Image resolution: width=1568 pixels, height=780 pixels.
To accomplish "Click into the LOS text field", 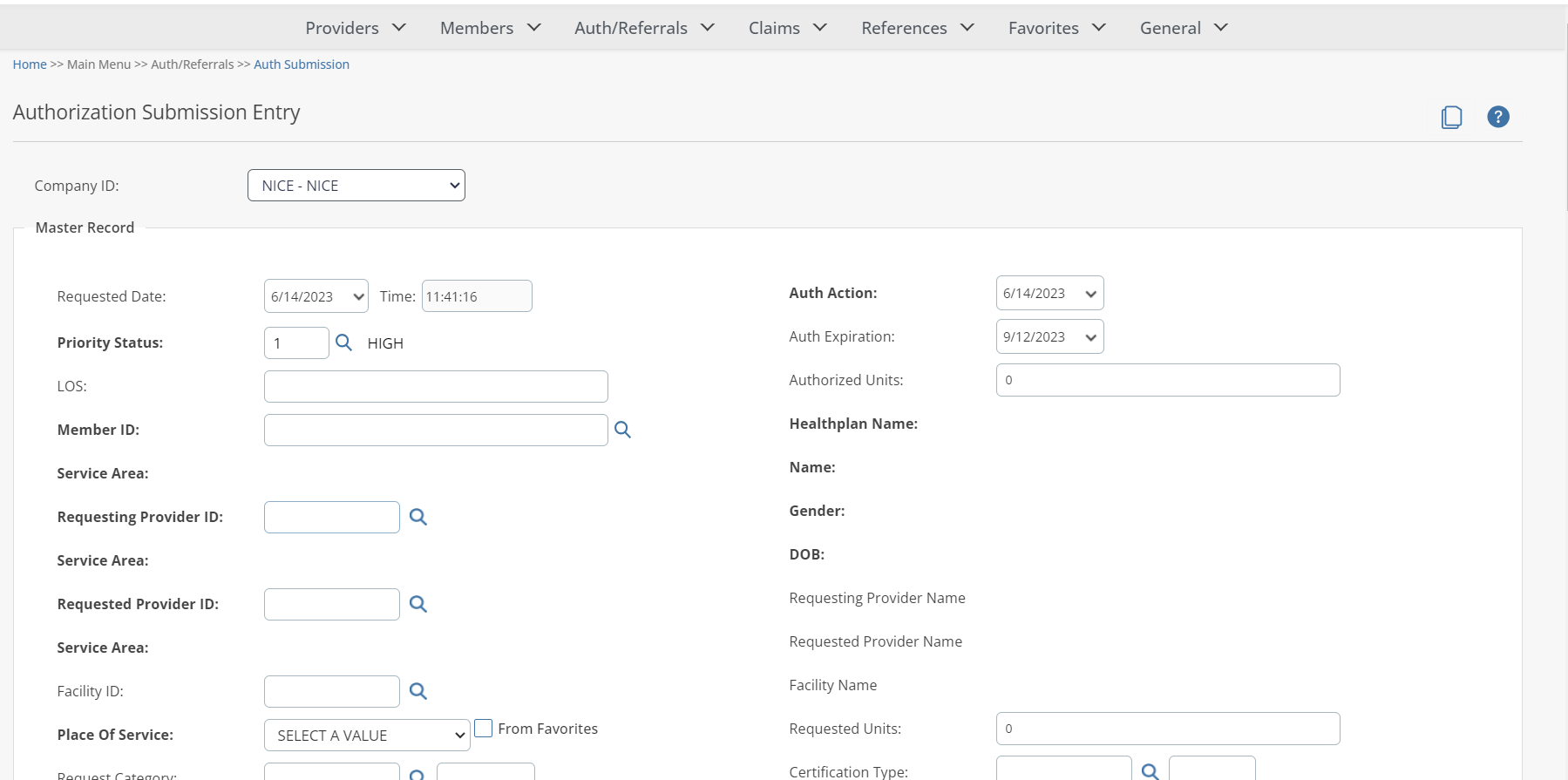I will tap(436, 386).
